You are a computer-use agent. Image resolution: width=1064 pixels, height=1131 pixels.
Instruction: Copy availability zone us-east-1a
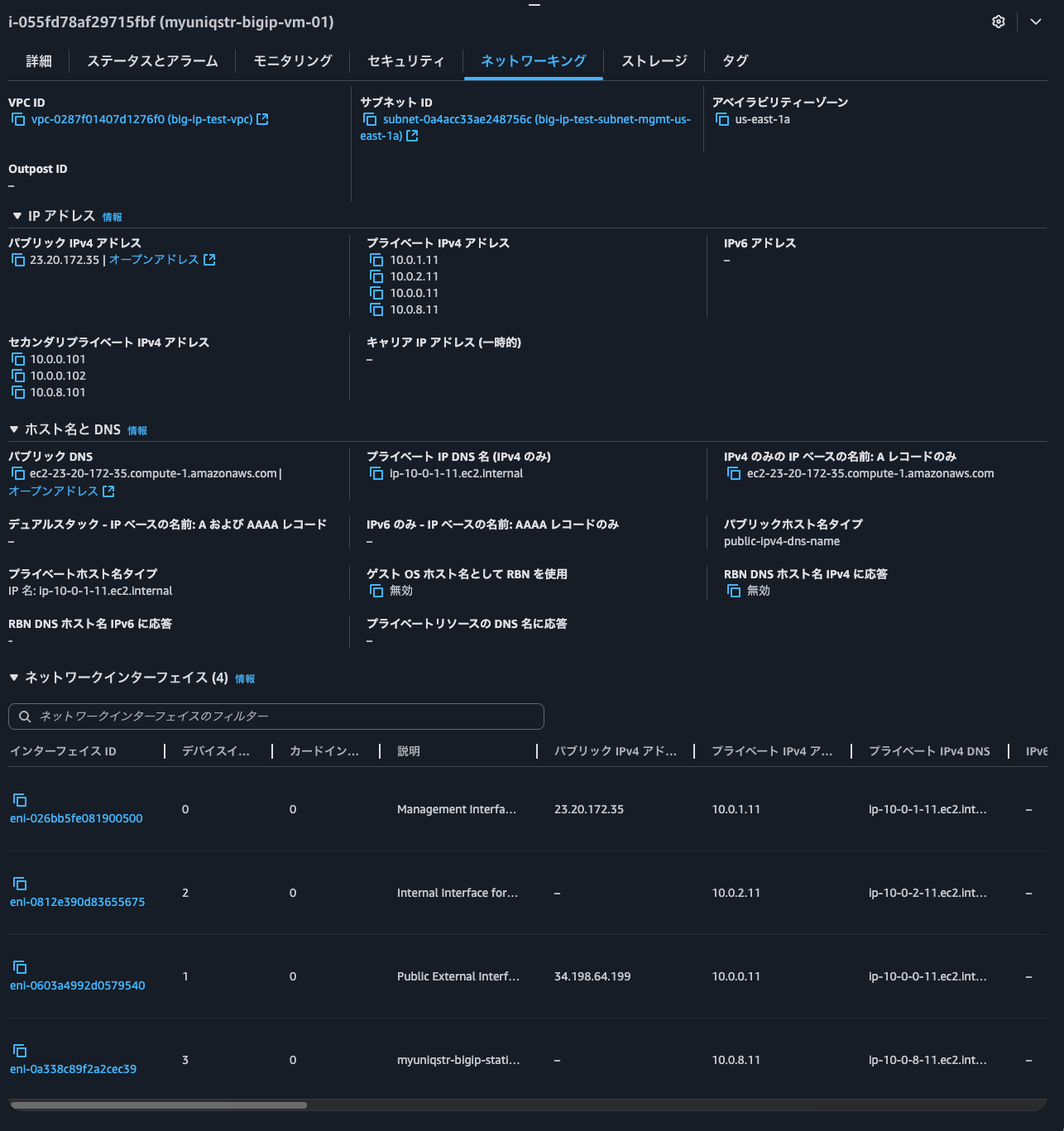pos(722,119)
